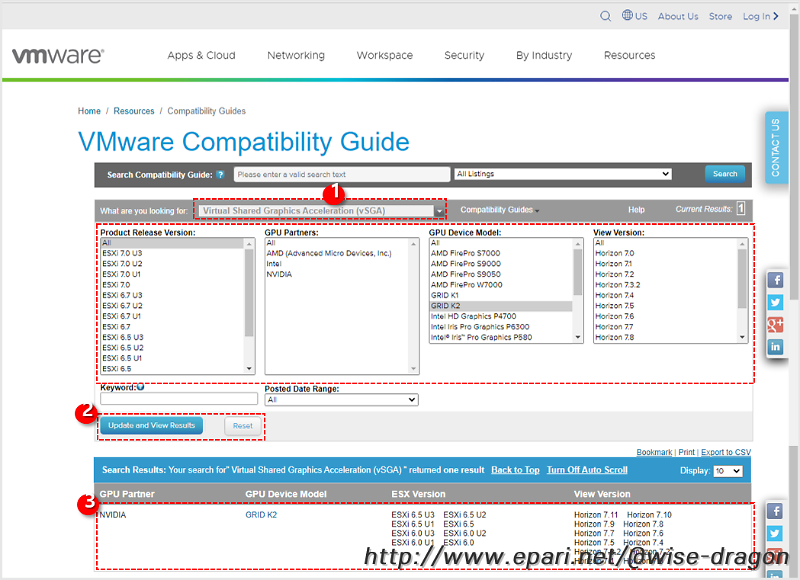This screenshot has width=800, height=580.
Task: Share via the Facebook icon beside the filter lists
Action: (775, 280)
